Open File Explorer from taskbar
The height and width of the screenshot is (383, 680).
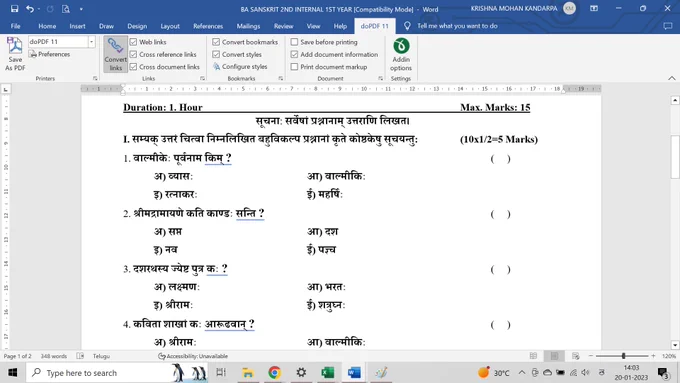coord(248,373)
